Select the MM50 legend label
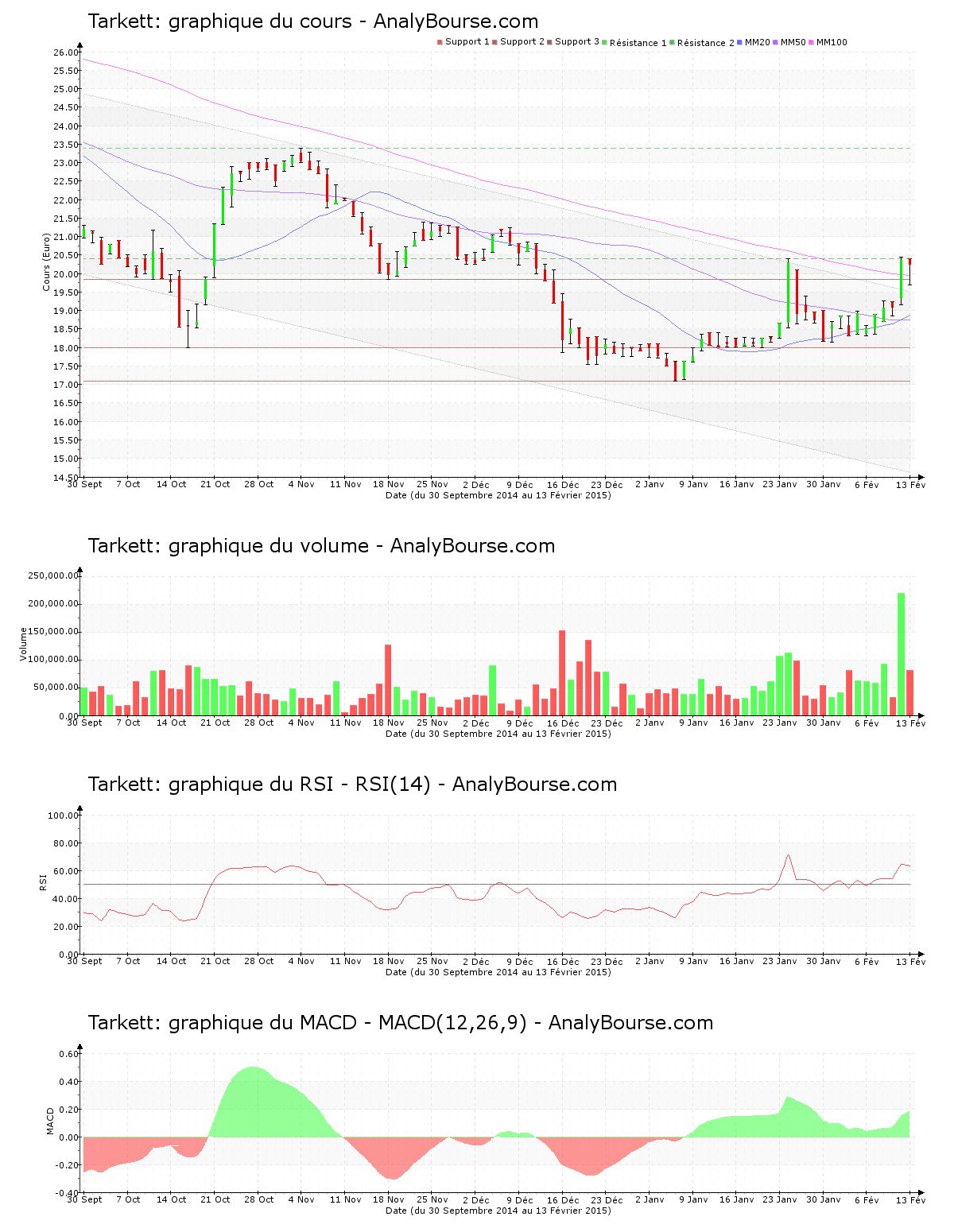 [x=793, y=42]
